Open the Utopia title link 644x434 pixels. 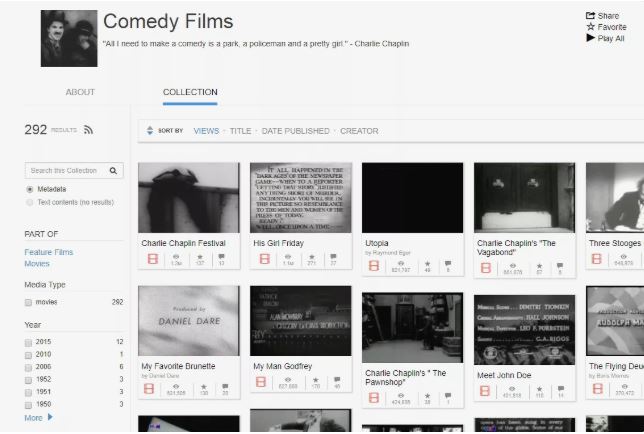377,243
